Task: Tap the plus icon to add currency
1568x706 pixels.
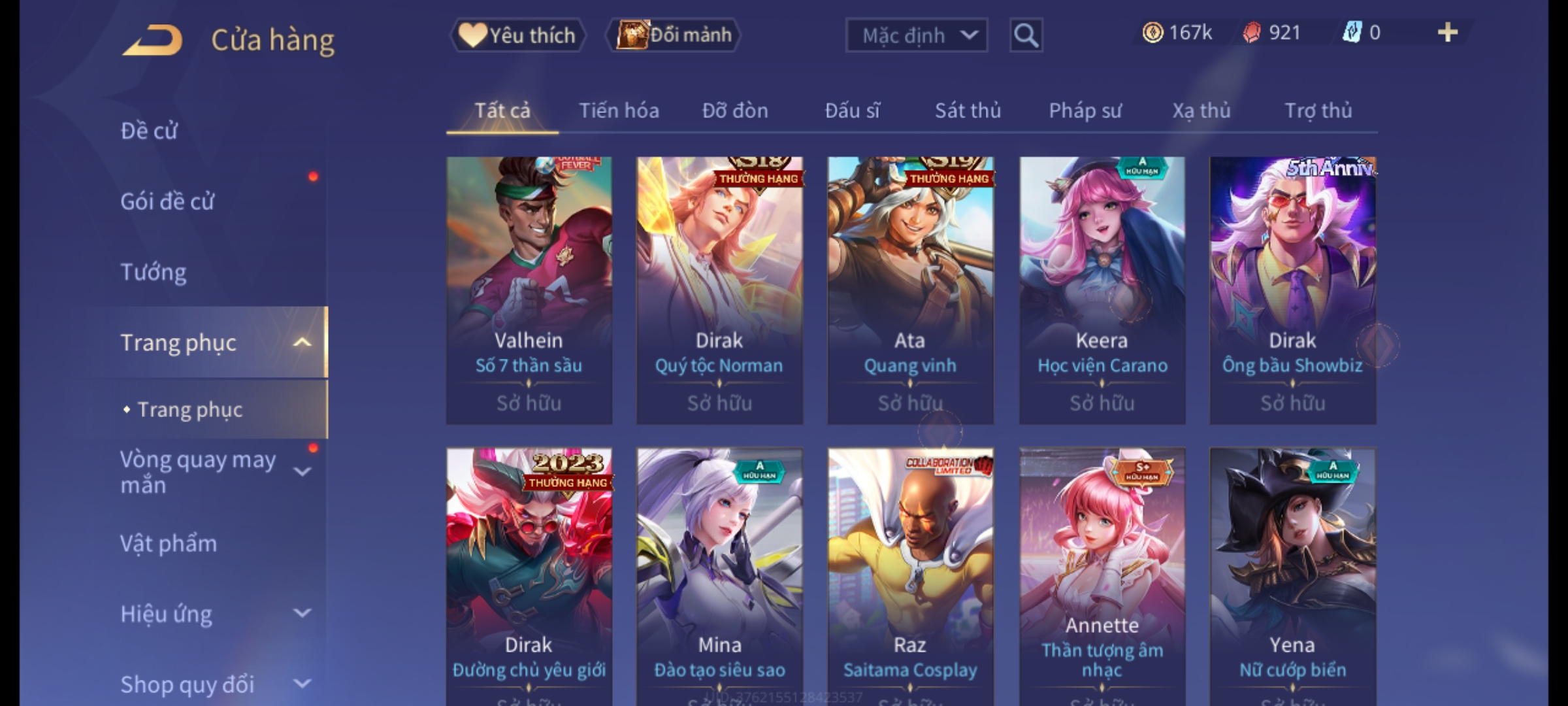Action: [x=1448, y=33]
